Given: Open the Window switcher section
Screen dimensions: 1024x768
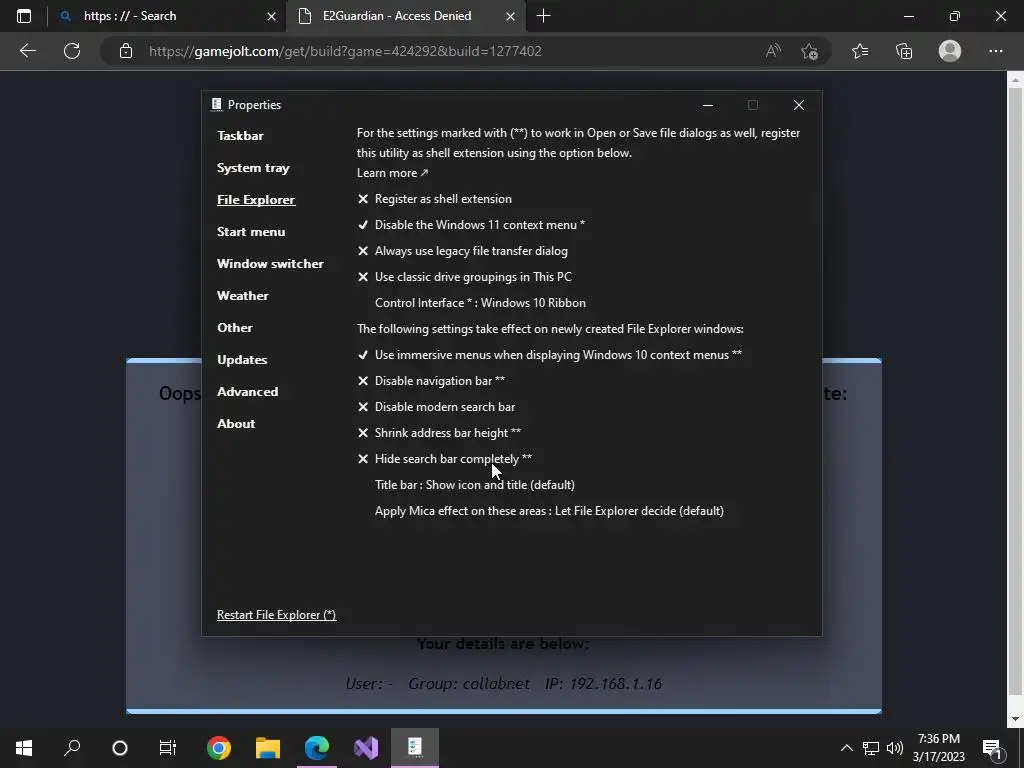Looking at the screenshot, I should coord(270,264).
